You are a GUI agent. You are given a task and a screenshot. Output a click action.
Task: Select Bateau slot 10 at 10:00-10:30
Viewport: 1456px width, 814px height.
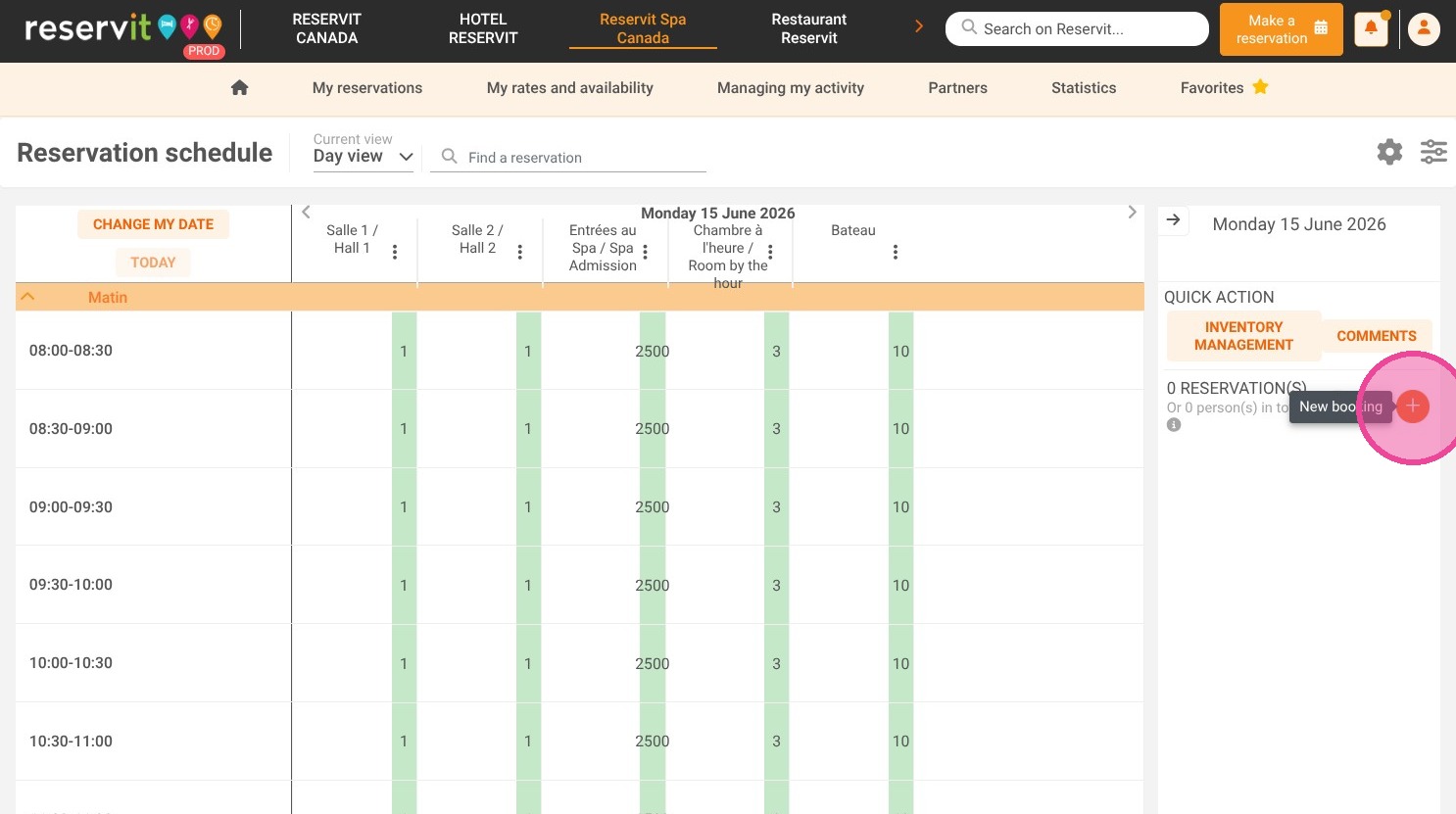tap(900, 663)
